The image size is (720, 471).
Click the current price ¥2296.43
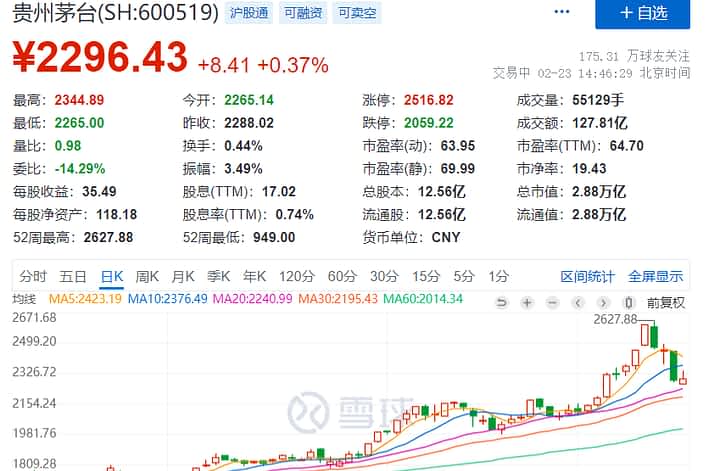(100, 57)
